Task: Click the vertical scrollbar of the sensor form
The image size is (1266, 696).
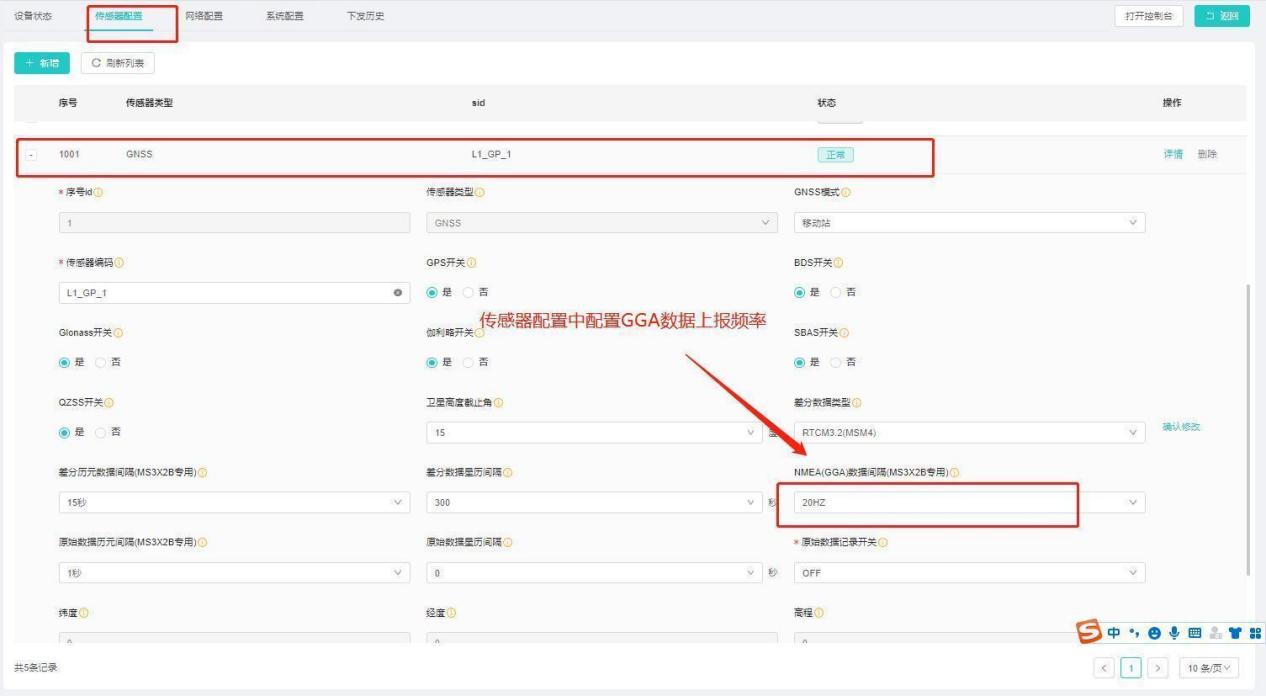Action: [1248, 430]
